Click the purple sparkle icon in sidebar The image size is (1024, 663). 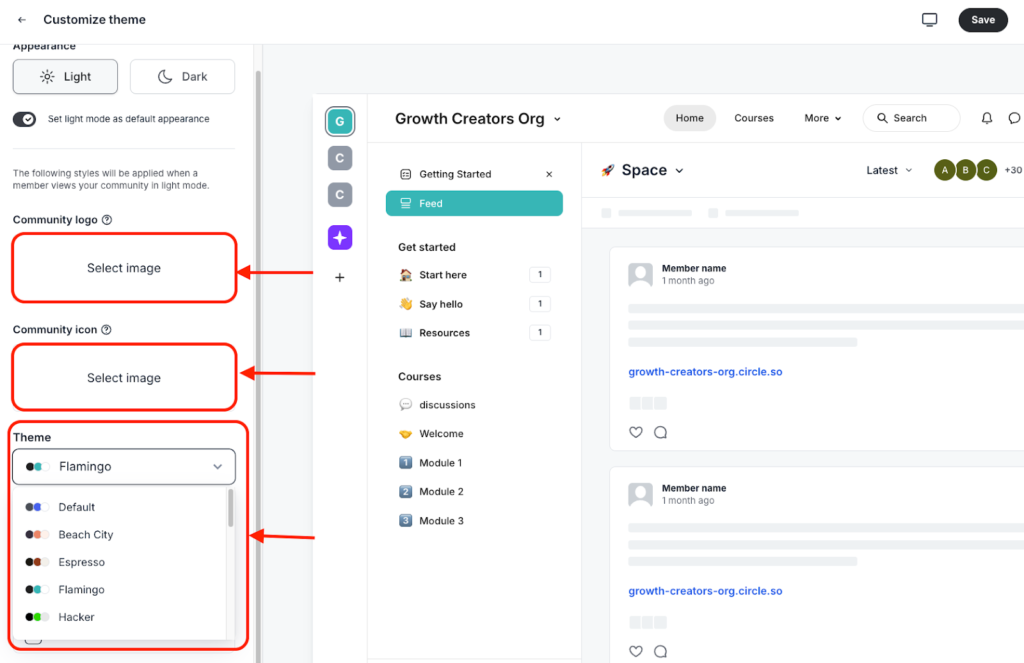(x=340, y=237)
